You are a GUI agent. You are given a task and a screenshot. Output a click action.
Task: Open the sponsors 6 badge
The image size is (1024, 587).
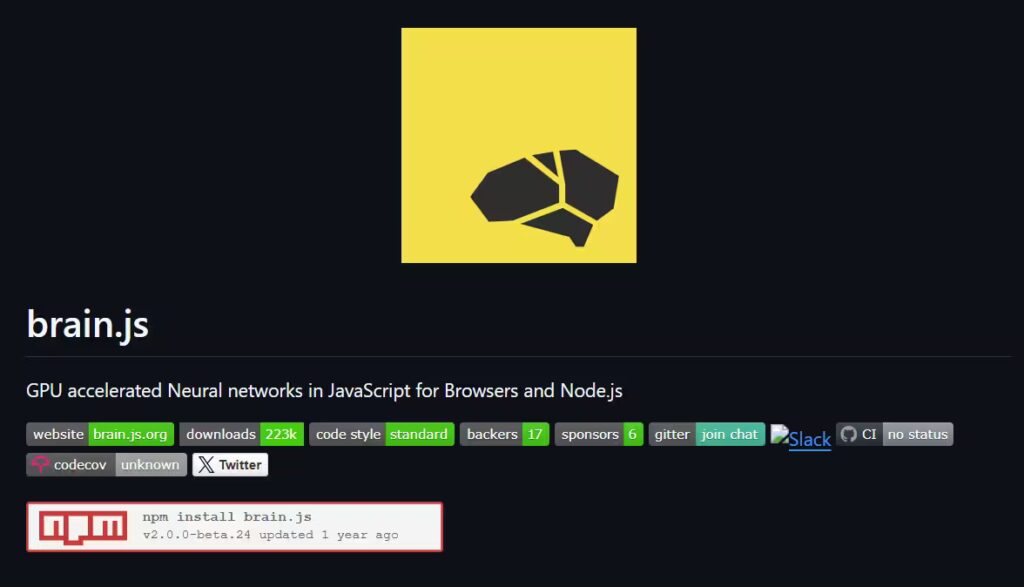599,434
